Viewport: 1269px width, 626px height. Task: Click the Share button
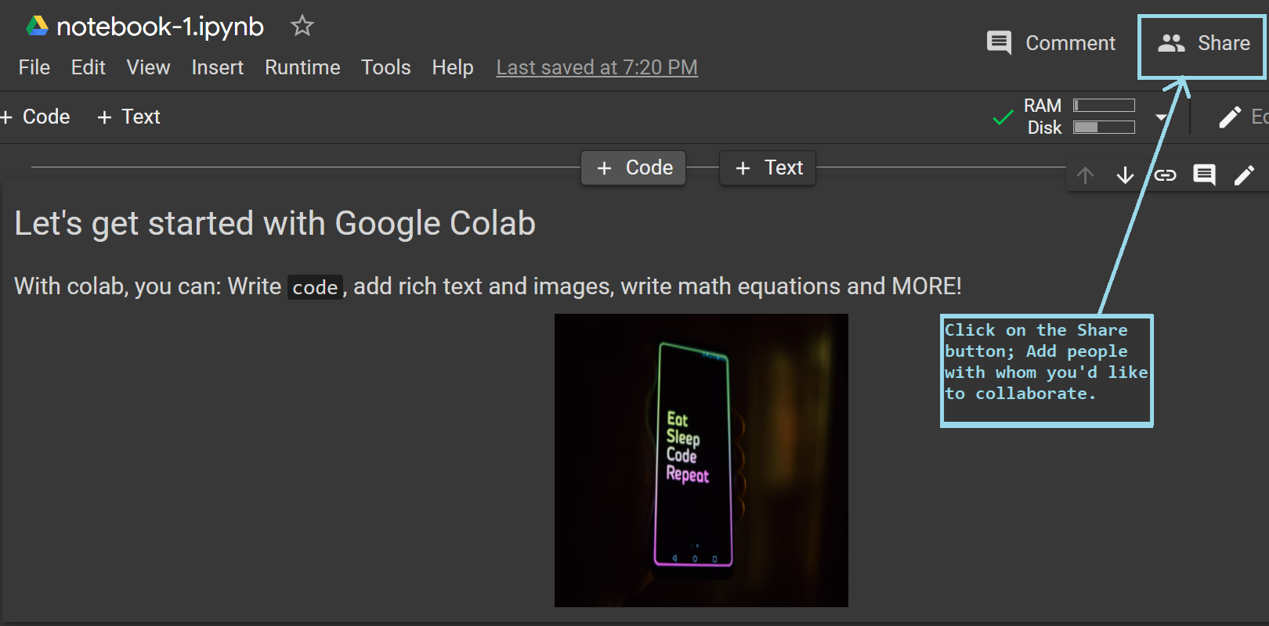coord(1203,44)
